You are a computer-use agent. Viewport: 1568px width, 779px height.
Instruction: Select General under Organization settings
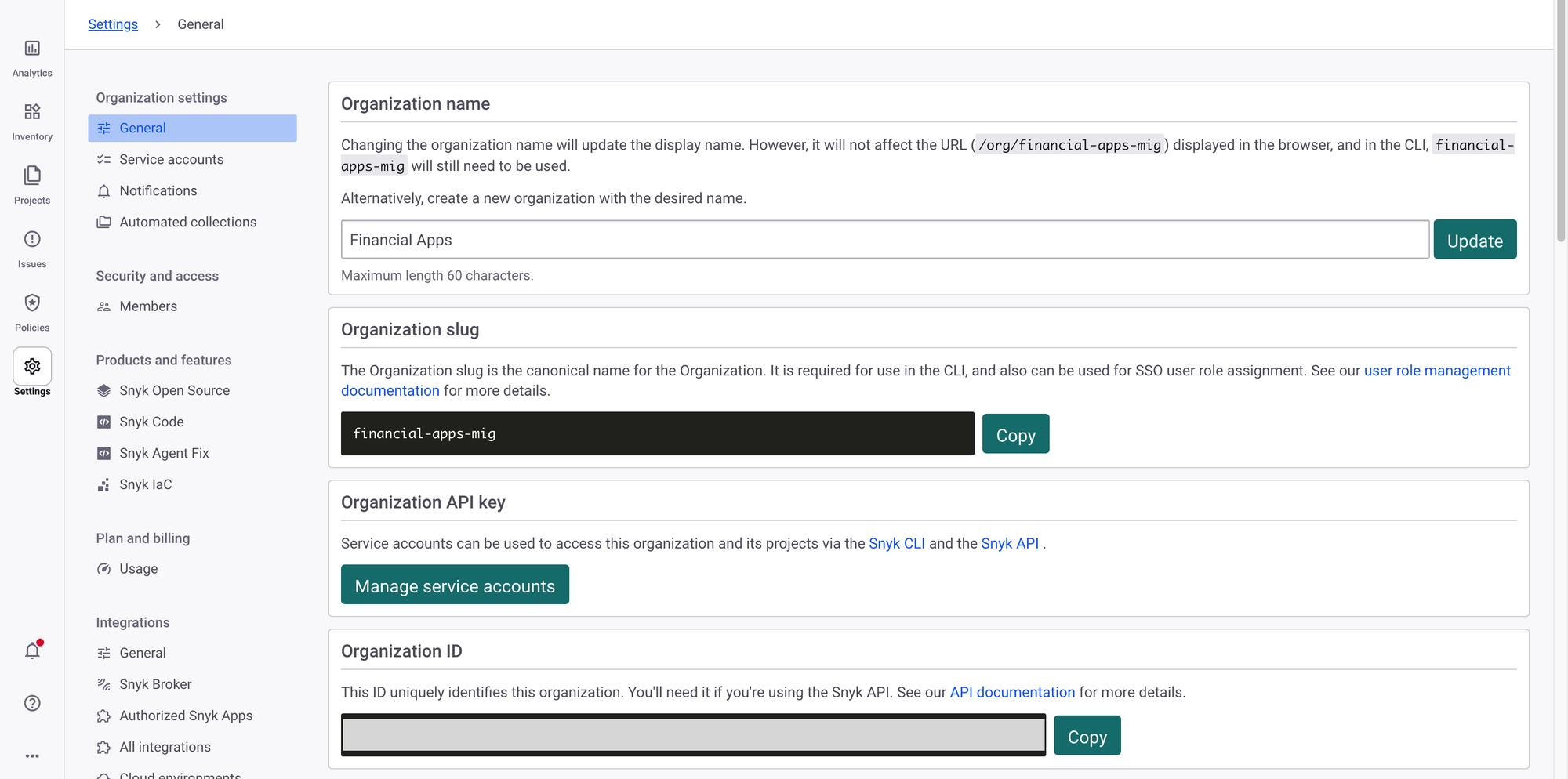pyautogui.click(x=192, y=129)
